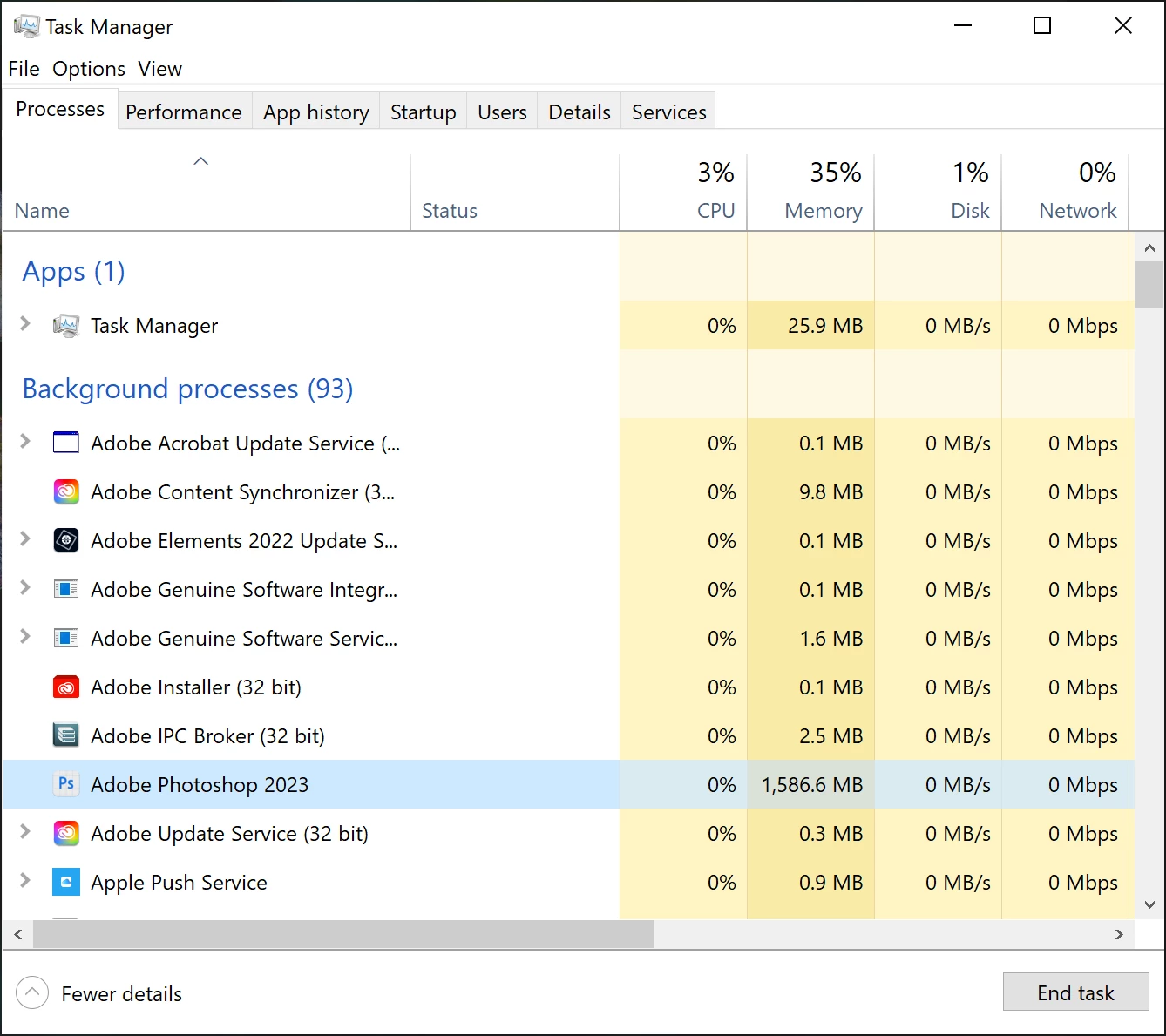Viewport: 1166px width, 1036px height.
Task: Open the File menu
Action: tap(24, 69)
